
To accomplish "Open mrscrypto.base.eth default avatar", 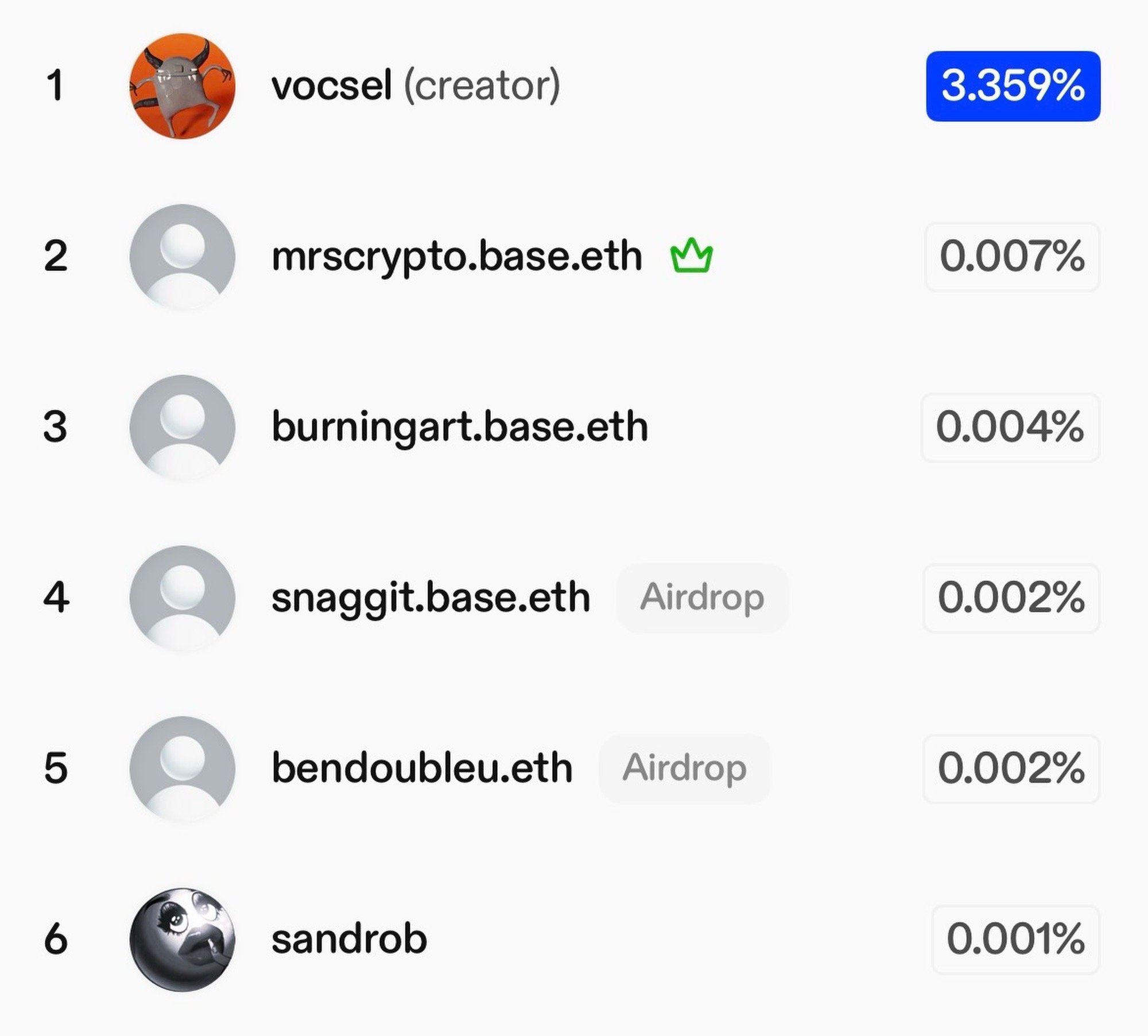I will 183,257.
